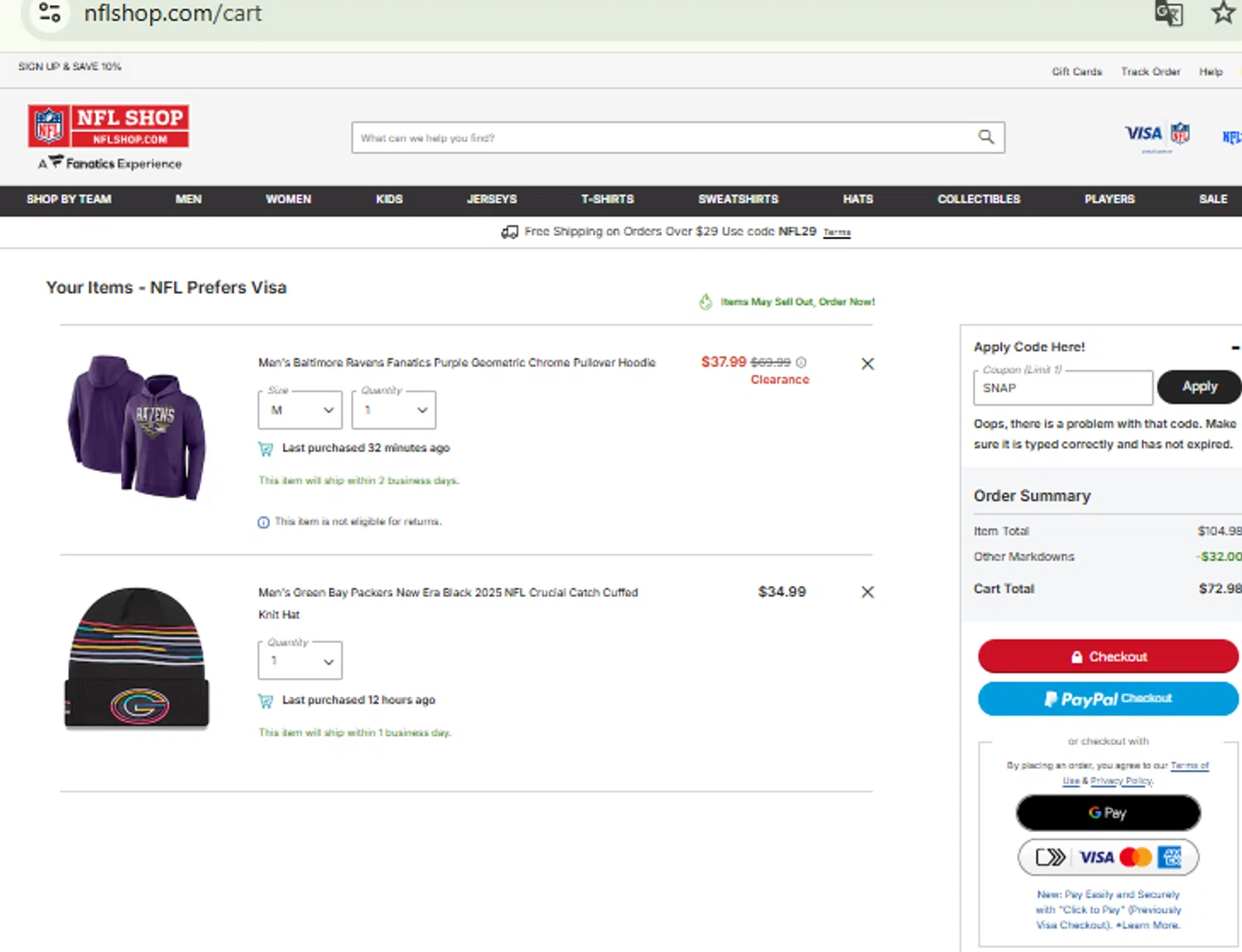Open the Sale menu
Image resolution: width=1242 pixels, height=952 pixels.
[1213, 200]
